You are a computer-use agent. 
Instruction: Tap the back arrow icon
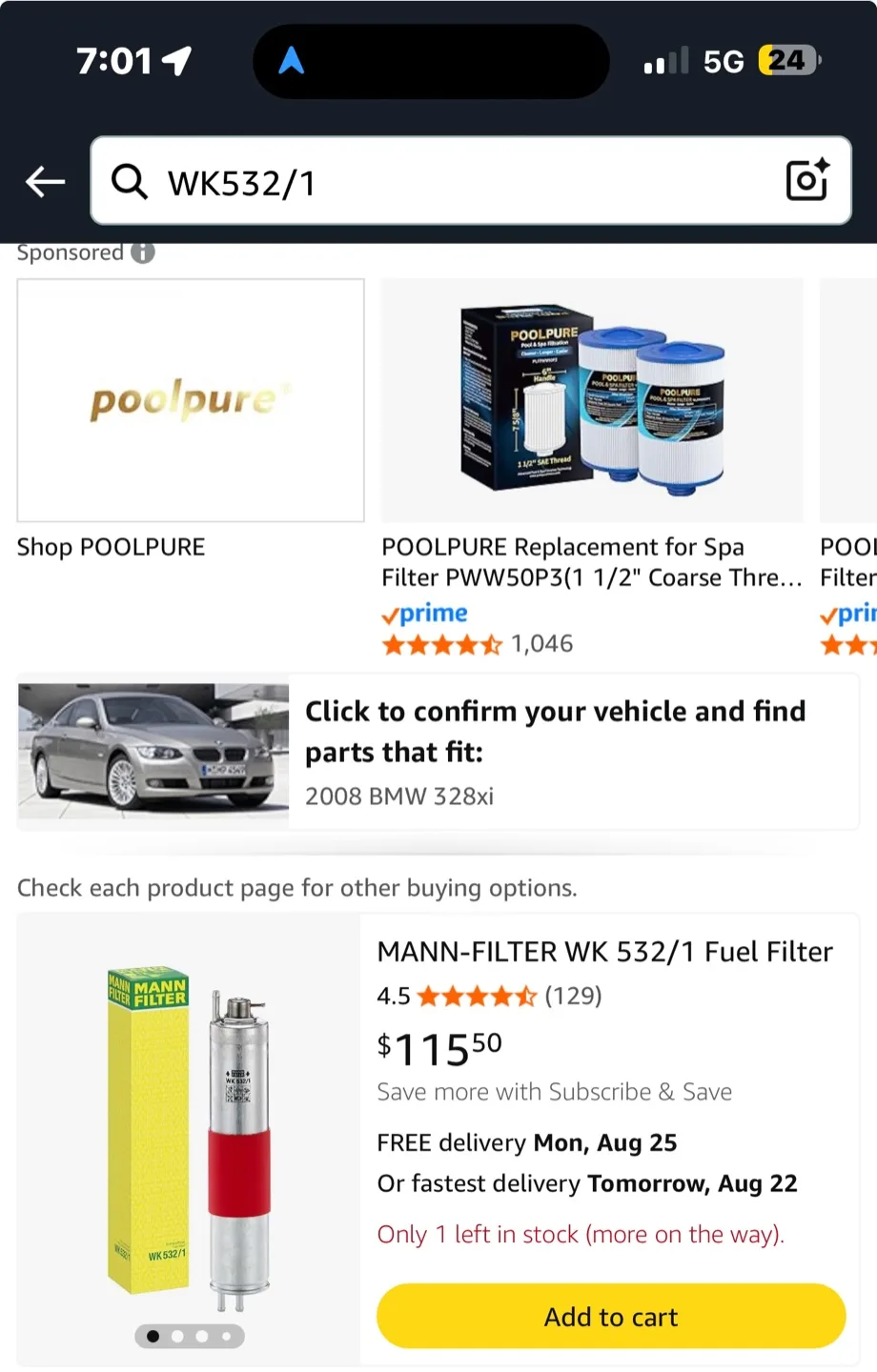coord(45,181)
